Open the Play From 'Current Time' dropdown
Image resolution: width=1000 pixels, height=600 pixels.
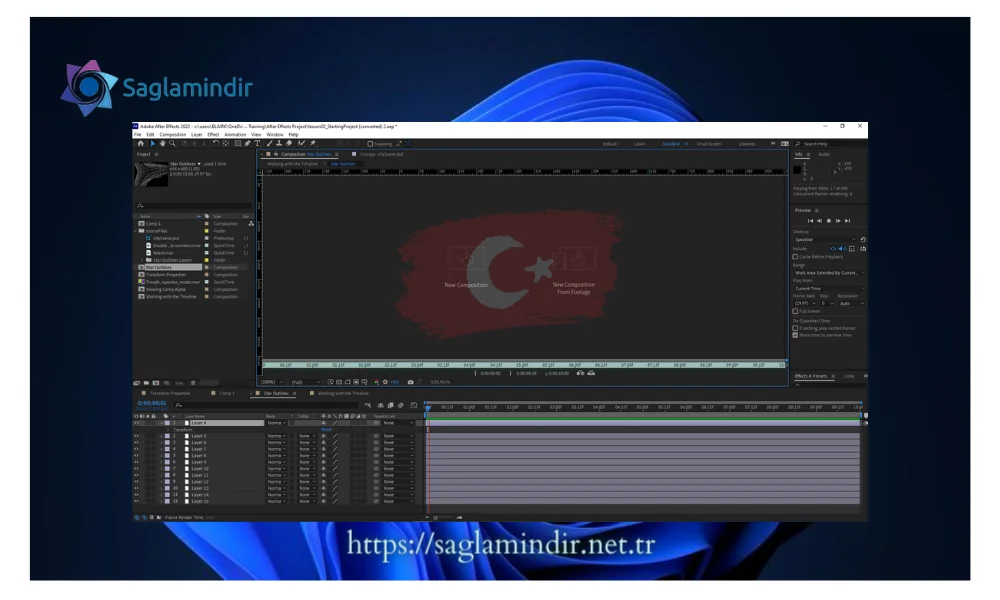tap(829, 289)
